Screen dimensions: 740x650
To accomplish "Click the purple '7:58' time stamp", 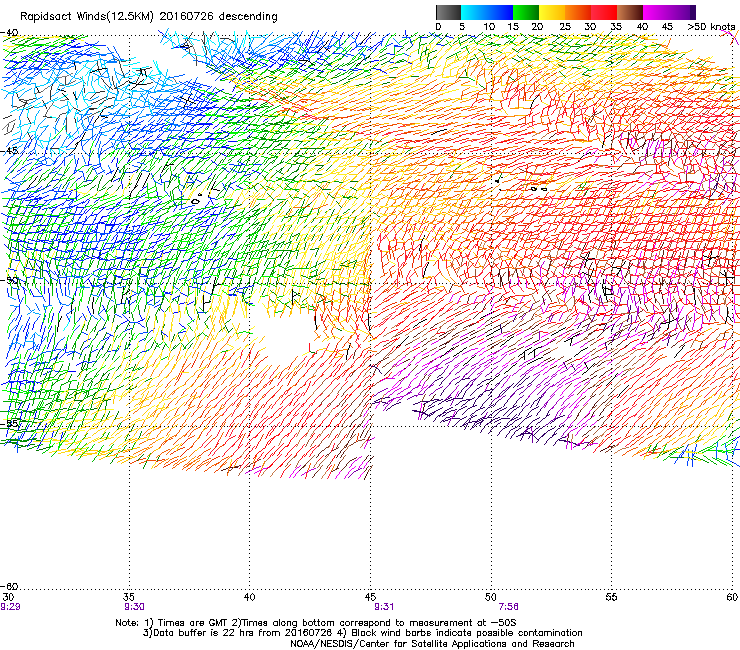I will 508,607.
